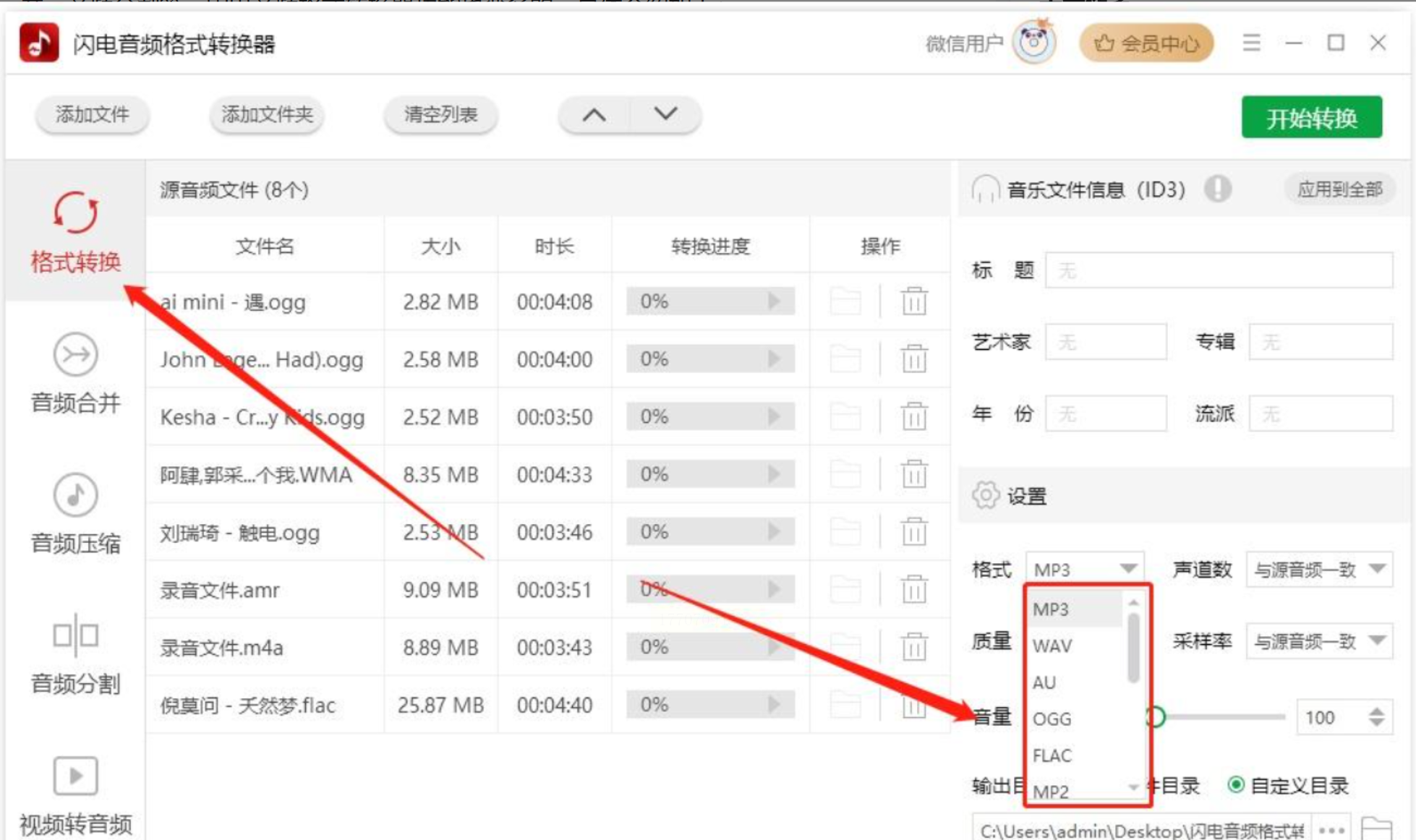1416x840 pixels.
Task: Delete the 录音文件.amr row using trash icon
Action: [913, 589]
